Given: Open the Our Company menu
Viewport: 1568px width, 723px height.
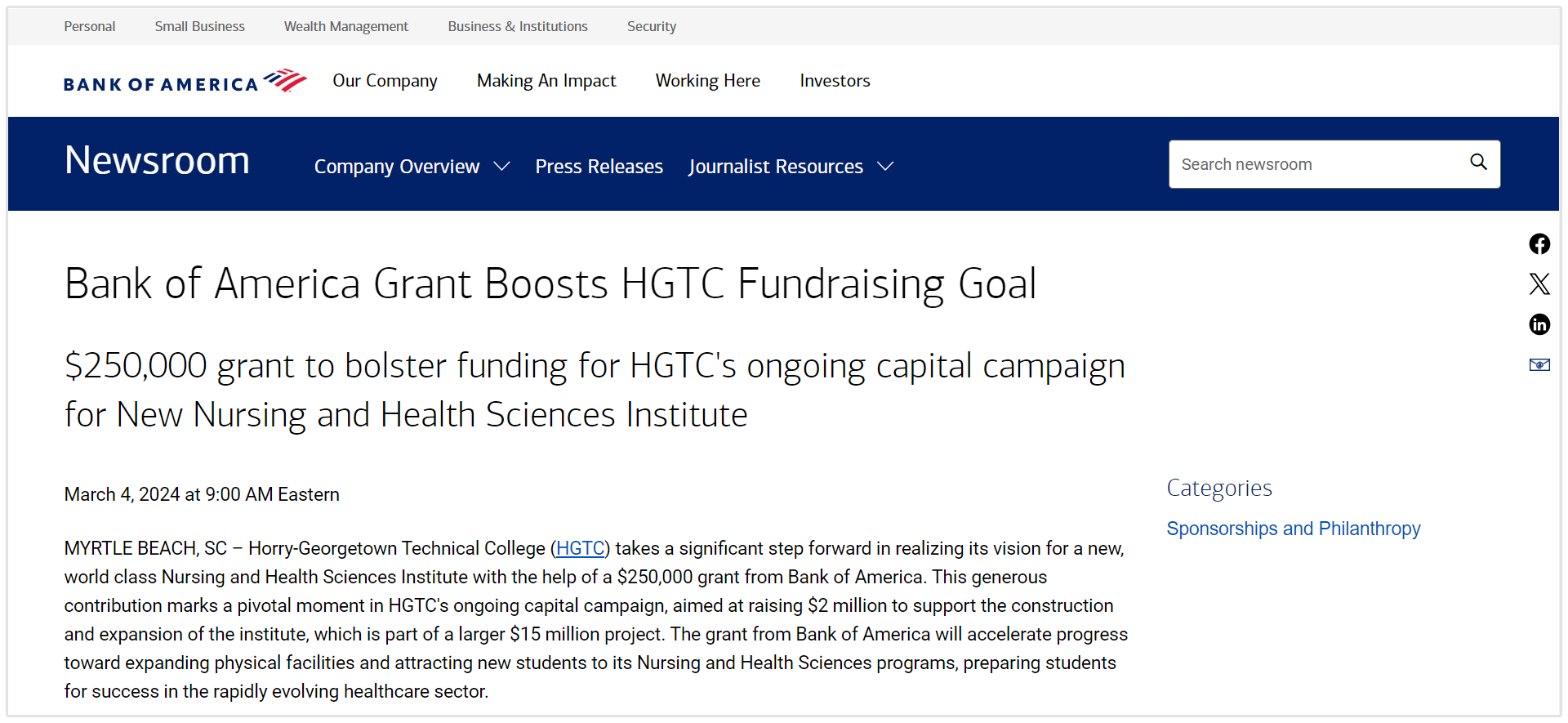Looking at the screenshot, I should pyautogui.click(x=385, y=81).
